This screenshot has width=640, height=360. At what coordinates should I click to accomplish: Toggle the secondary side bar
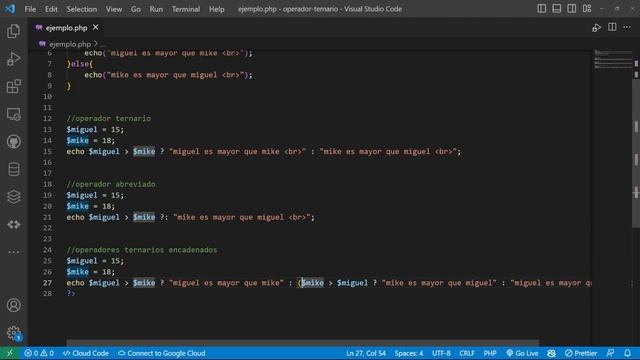point(571,9)
